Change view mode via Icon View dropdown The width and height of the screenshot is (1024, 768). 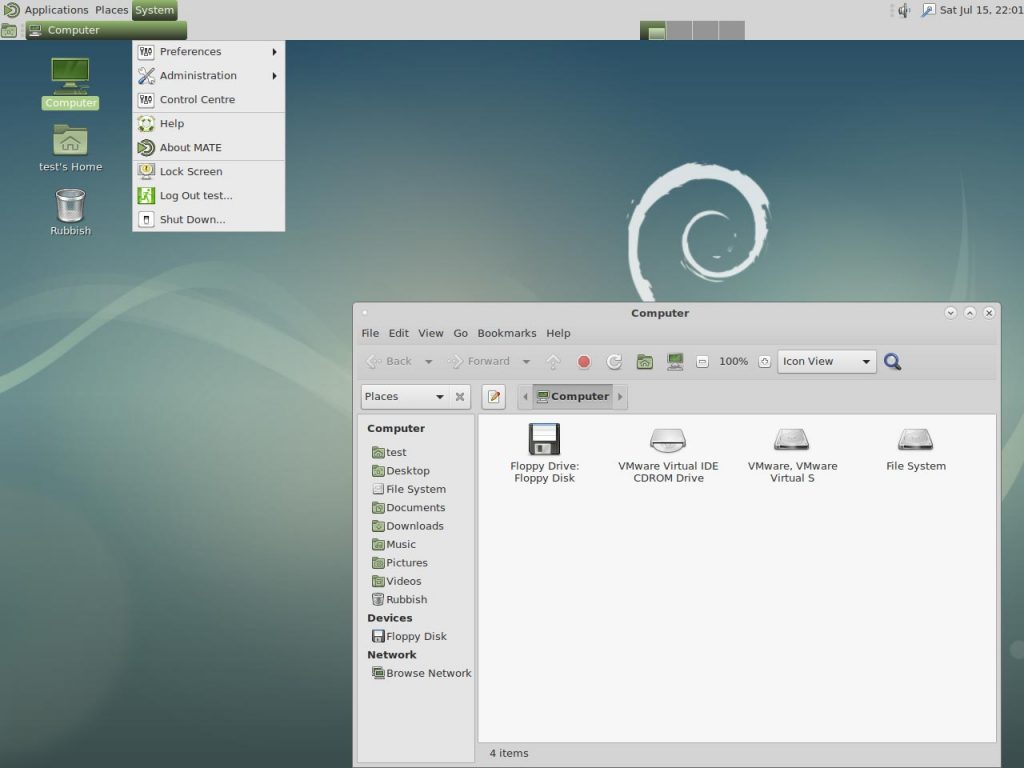[x=826, y=361]
